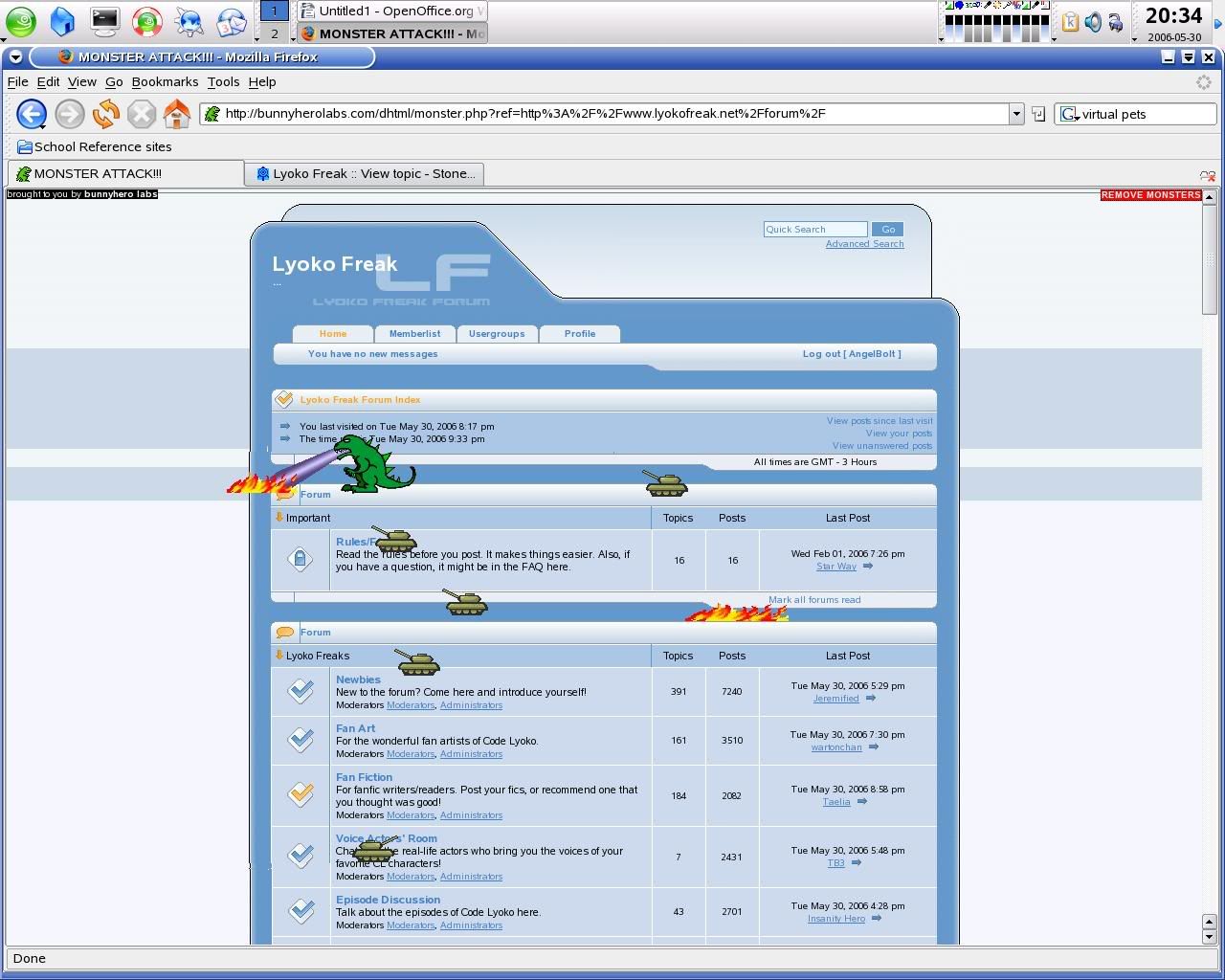
Task: Click Mark all forums read
Action: point(814,600)
